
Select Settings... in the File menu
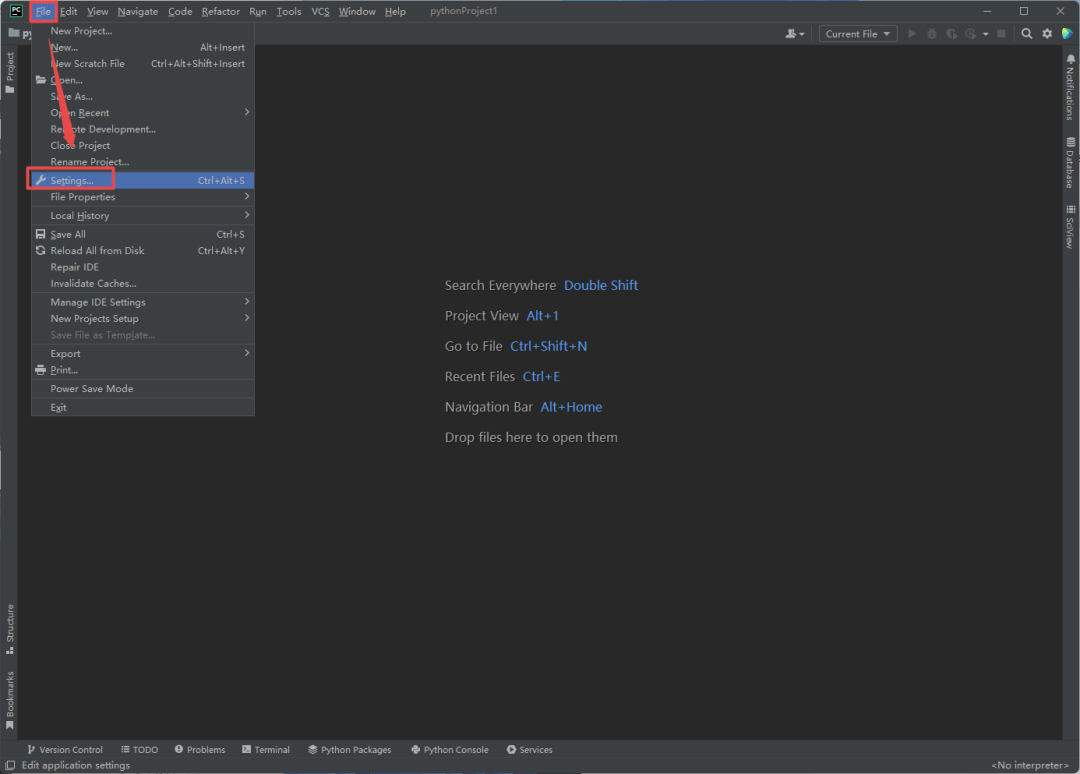[x=72, y=181]
